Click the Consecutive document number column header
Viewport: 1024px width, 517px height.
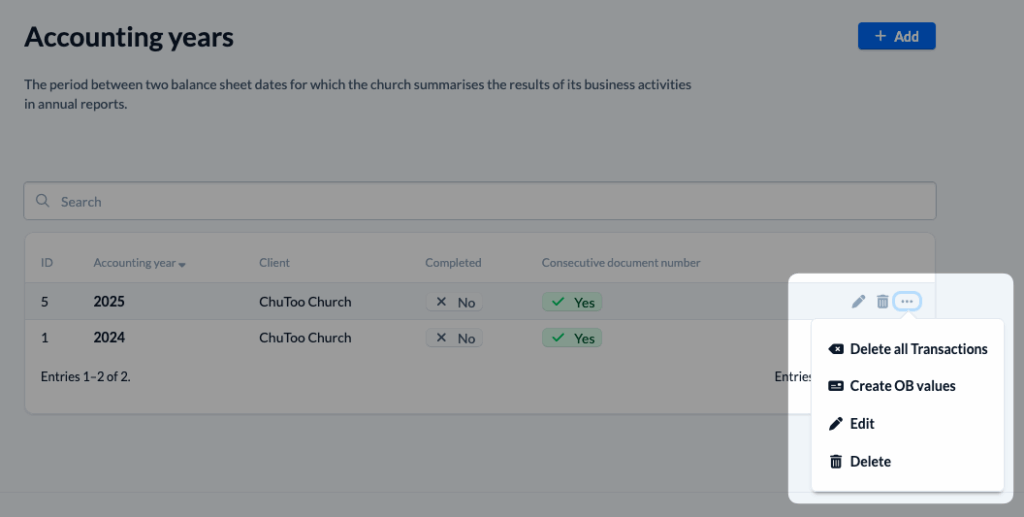[x=620, y=263]
